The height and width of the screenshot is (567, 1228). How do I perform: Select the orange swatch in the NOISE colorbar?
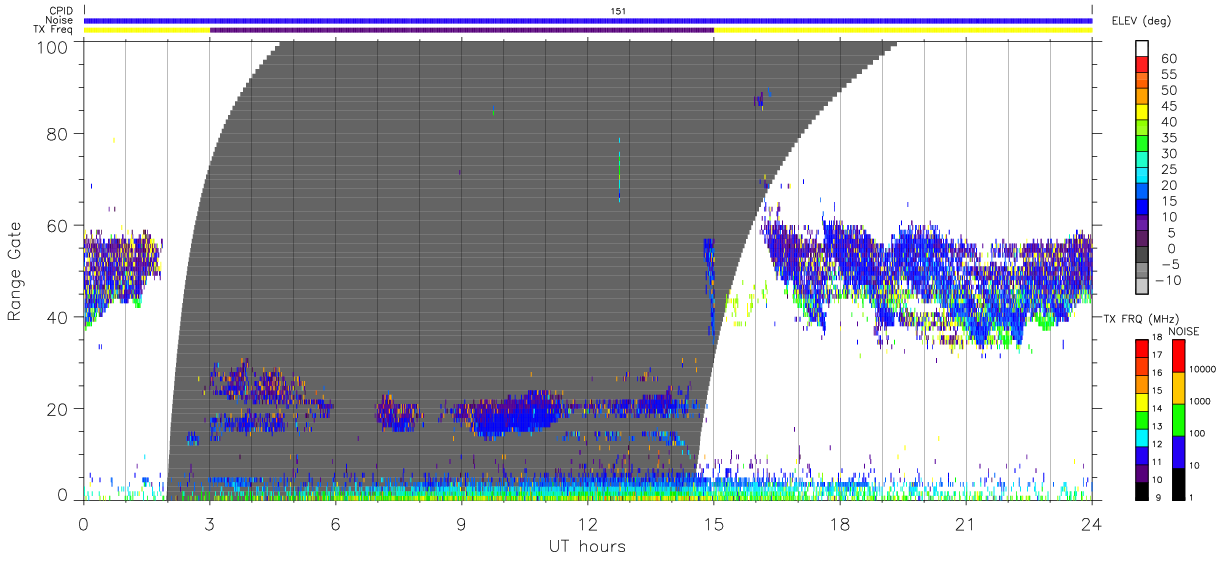pos(1177,387)
